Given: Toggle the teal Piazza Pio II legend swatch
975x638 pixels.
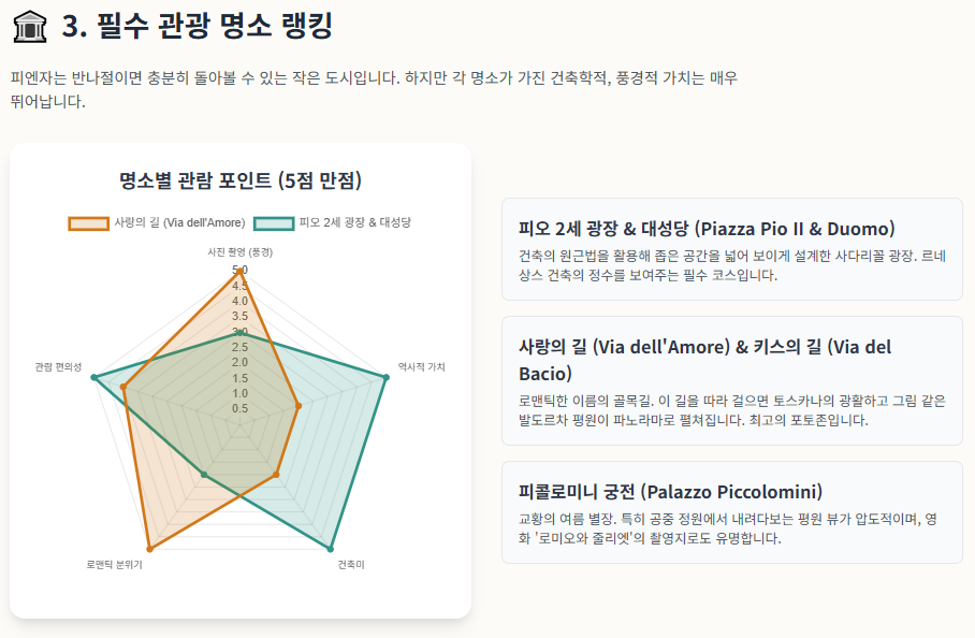Looking at the screenshot, I should (x=274, y=223).
